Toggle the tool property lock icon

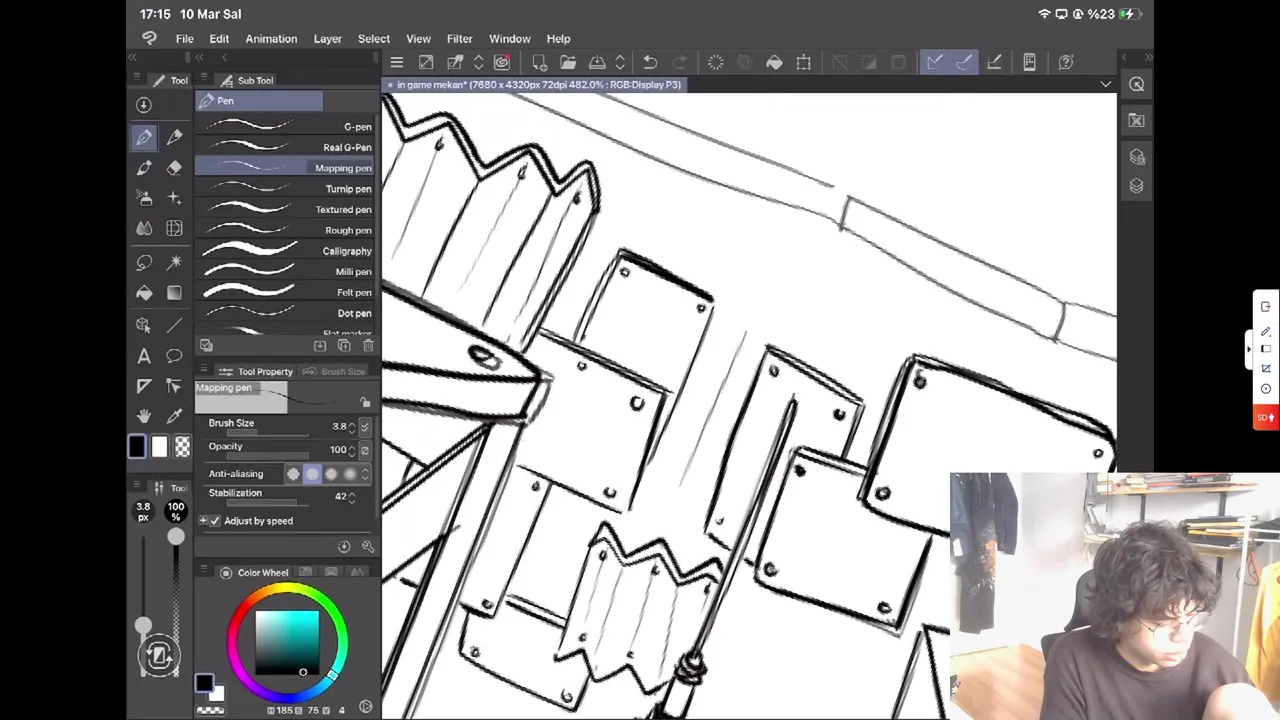(365, 402)
